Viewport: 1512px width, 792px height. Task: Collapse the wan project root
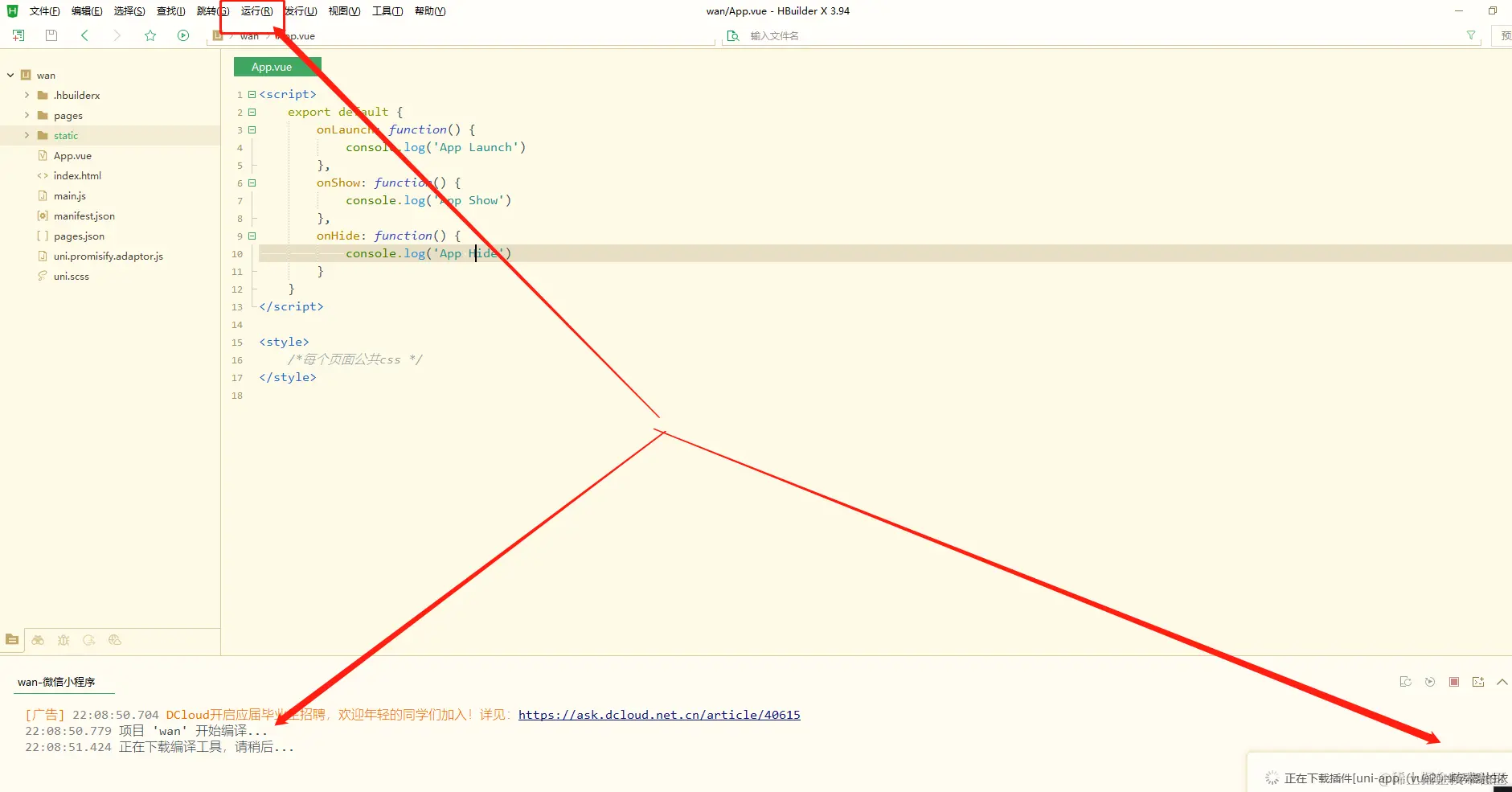pos(10,75)
